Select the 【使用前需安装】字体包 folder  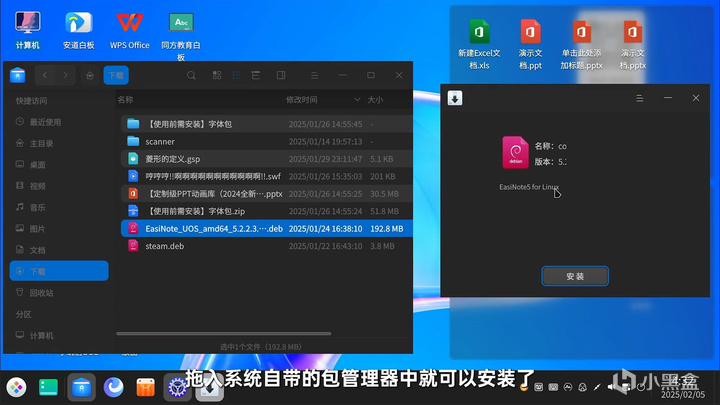pos(266,124)
